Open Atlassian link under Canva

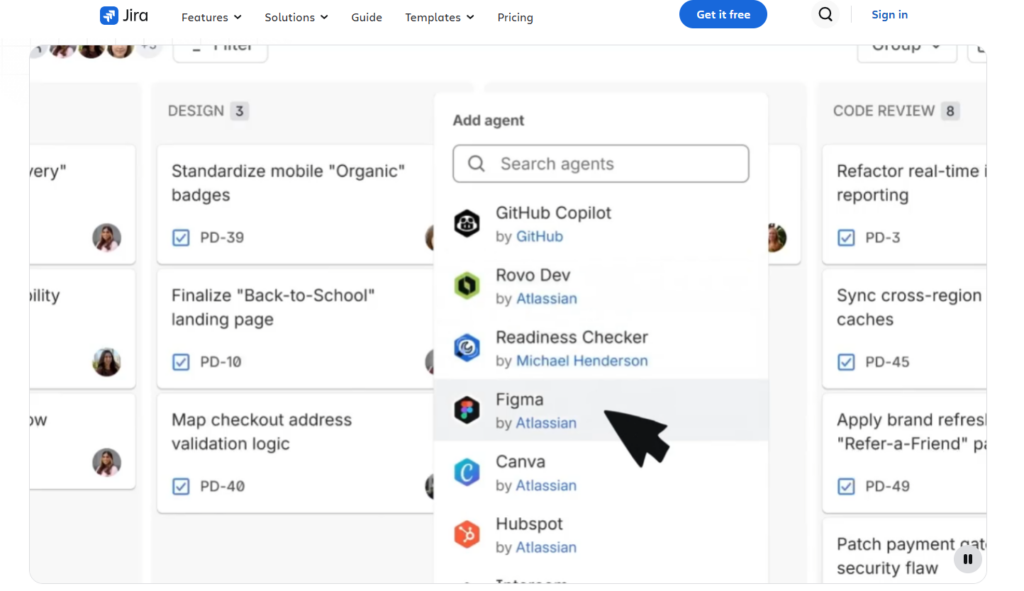click(x=546, y=485)
